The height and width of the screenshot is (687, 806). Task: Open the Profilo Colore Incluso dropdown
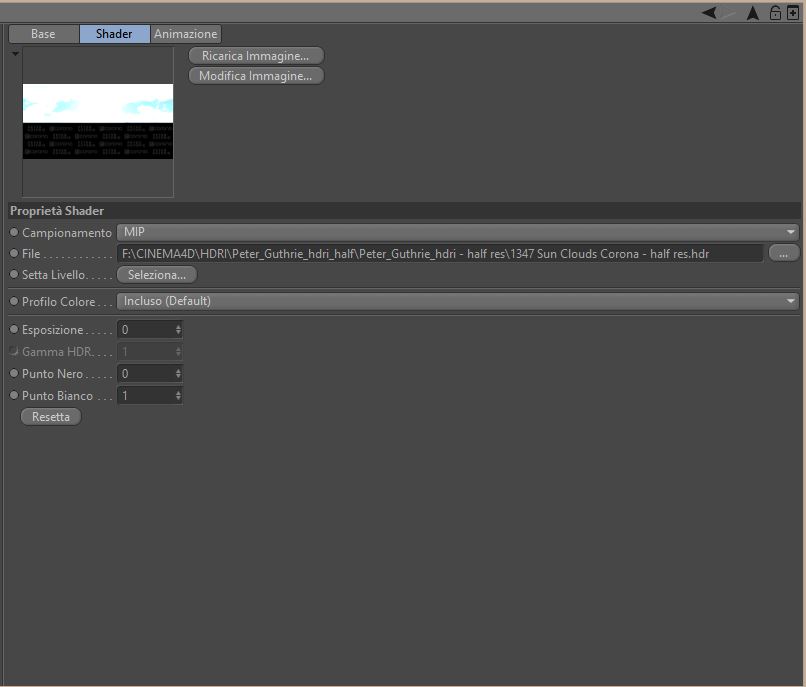(457, 301)
